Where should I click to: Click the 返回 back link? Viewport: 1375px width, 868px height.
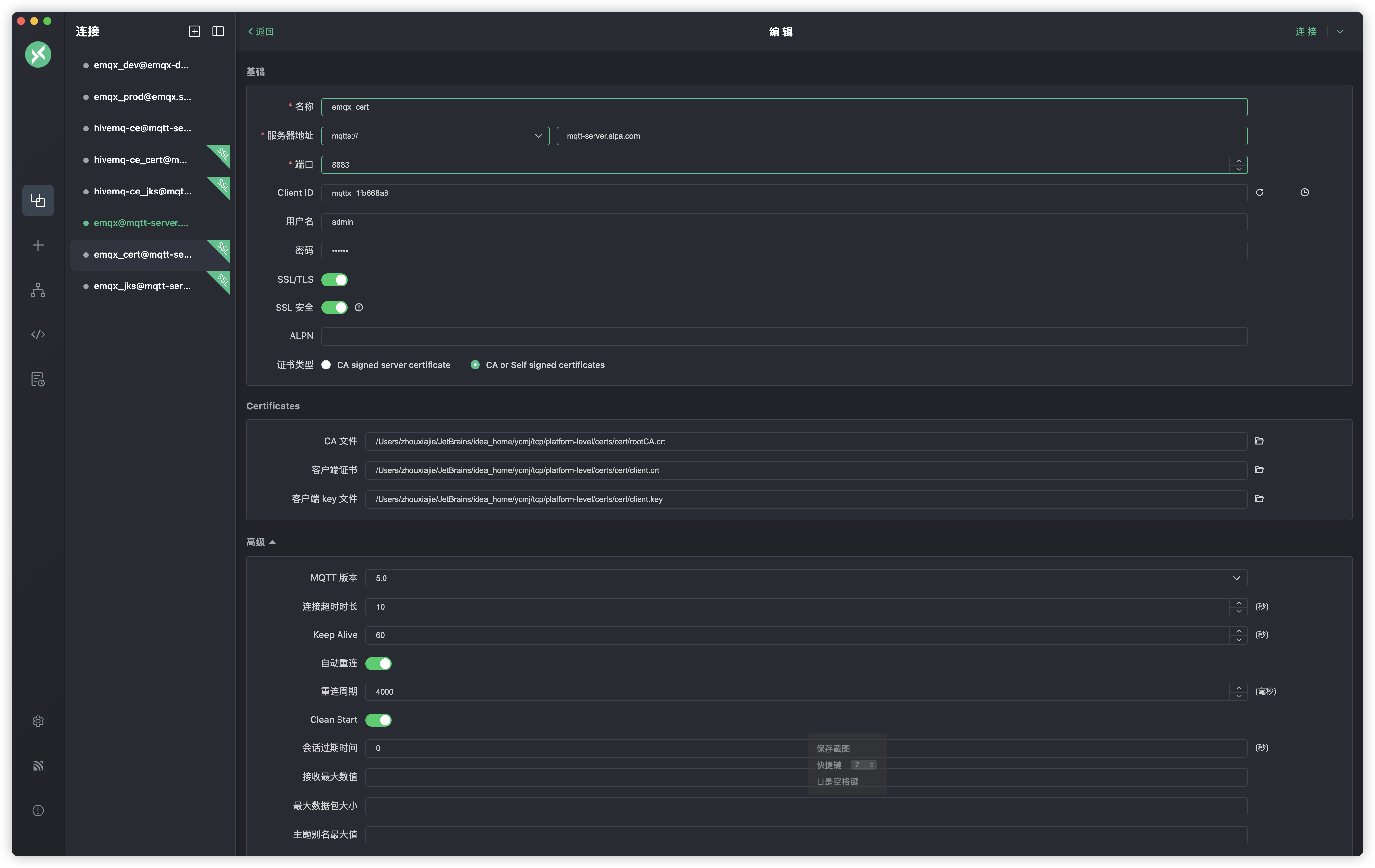point(261,32)
